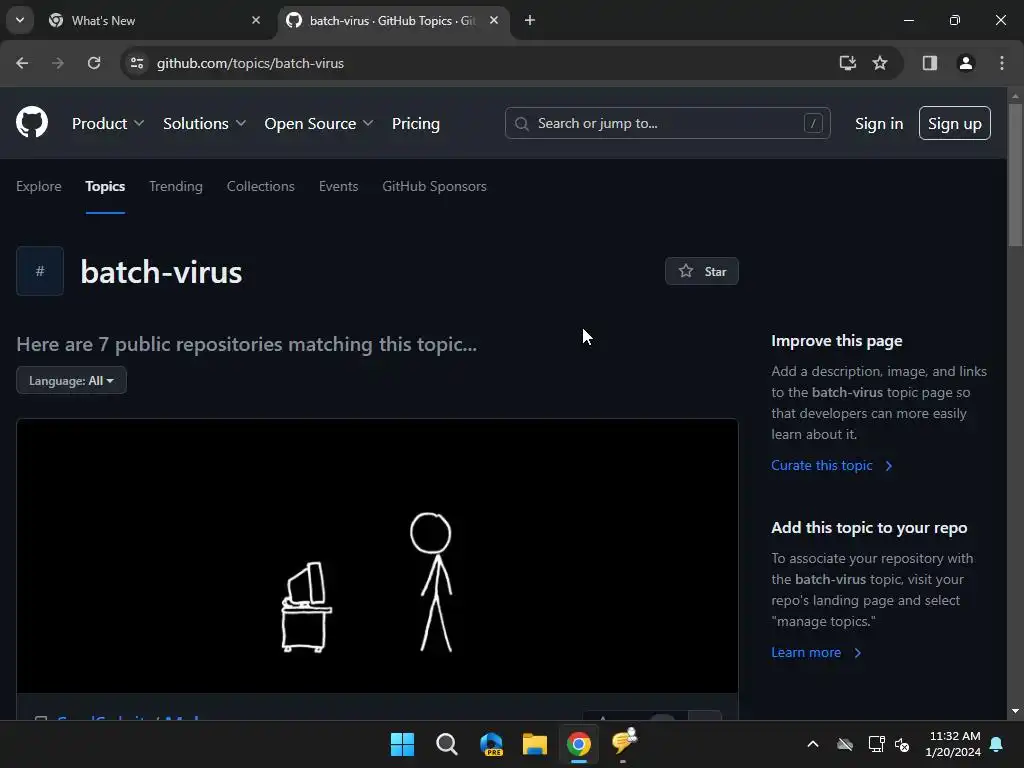
Task: Expand the Open Source dropdown menu
Action: point(319,123)
